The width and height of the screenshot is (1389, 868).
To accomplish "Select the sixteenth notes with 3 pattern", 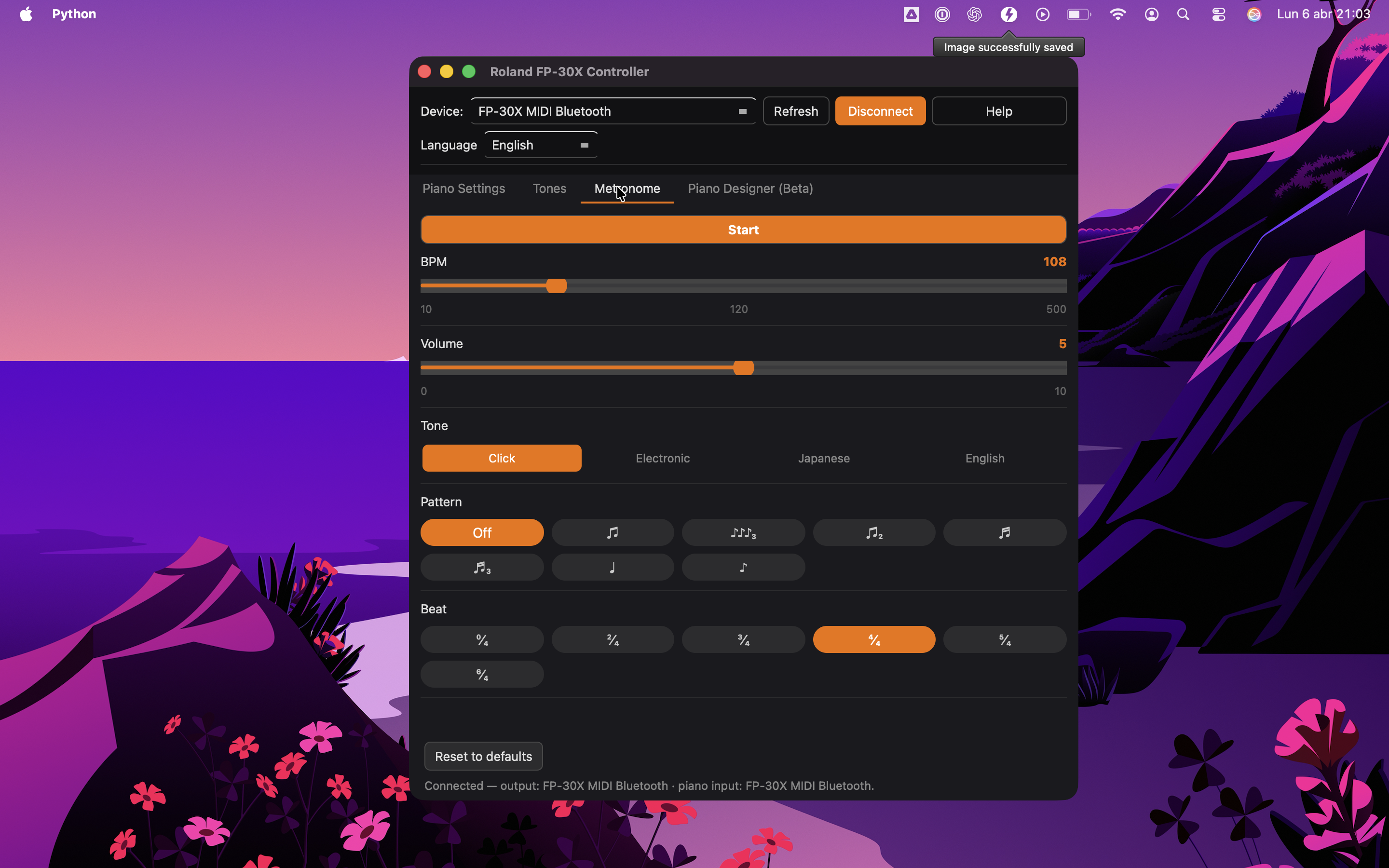I will tap(481, 567).
